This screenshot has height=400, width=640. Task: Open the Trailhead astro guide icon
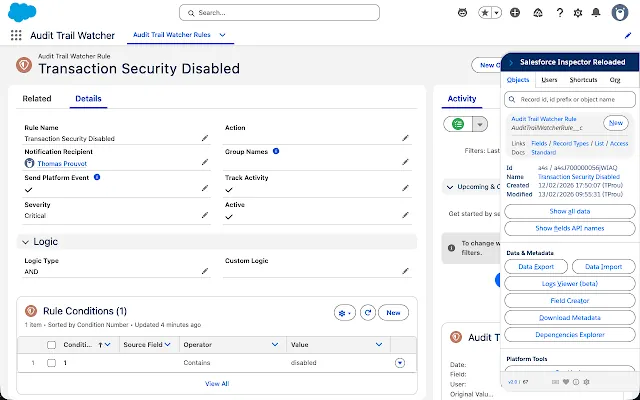462,13
